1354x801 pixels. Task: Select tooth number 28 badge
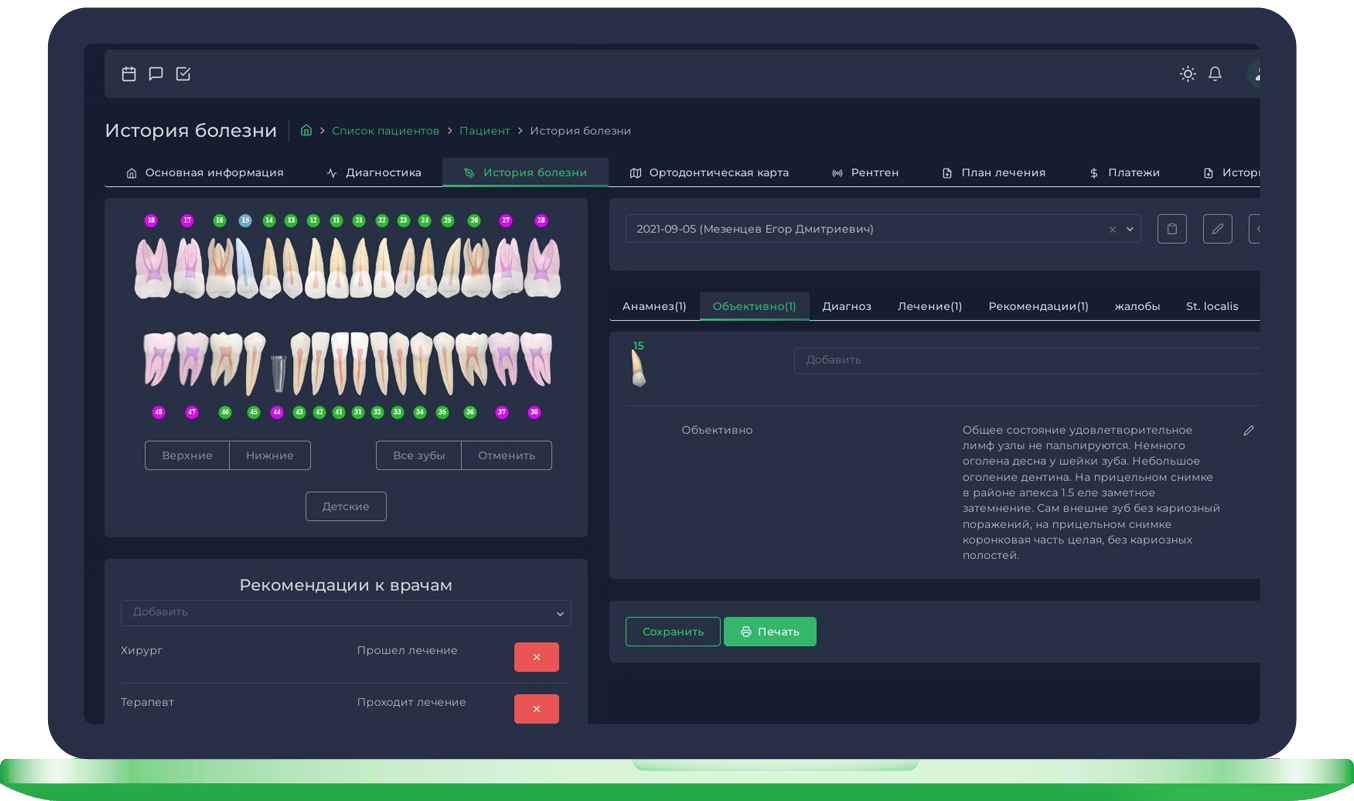[x=541, y=220]
